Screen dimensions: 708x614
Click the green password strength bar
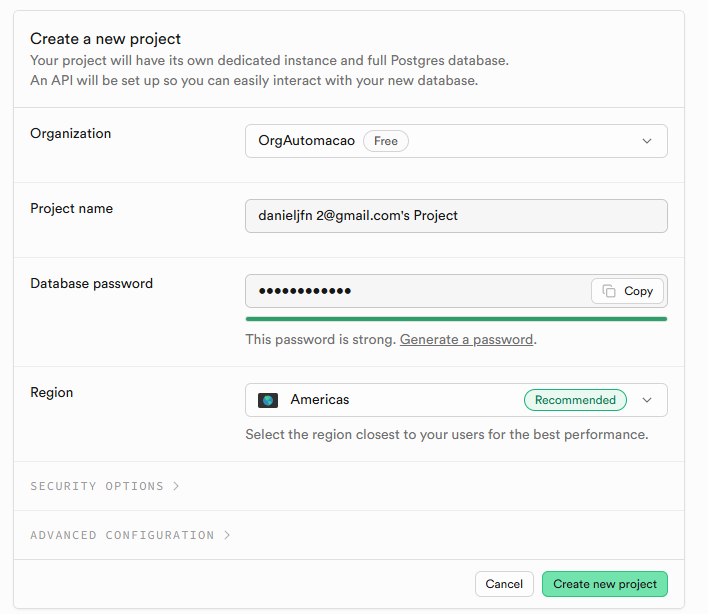tap(456, 319)
